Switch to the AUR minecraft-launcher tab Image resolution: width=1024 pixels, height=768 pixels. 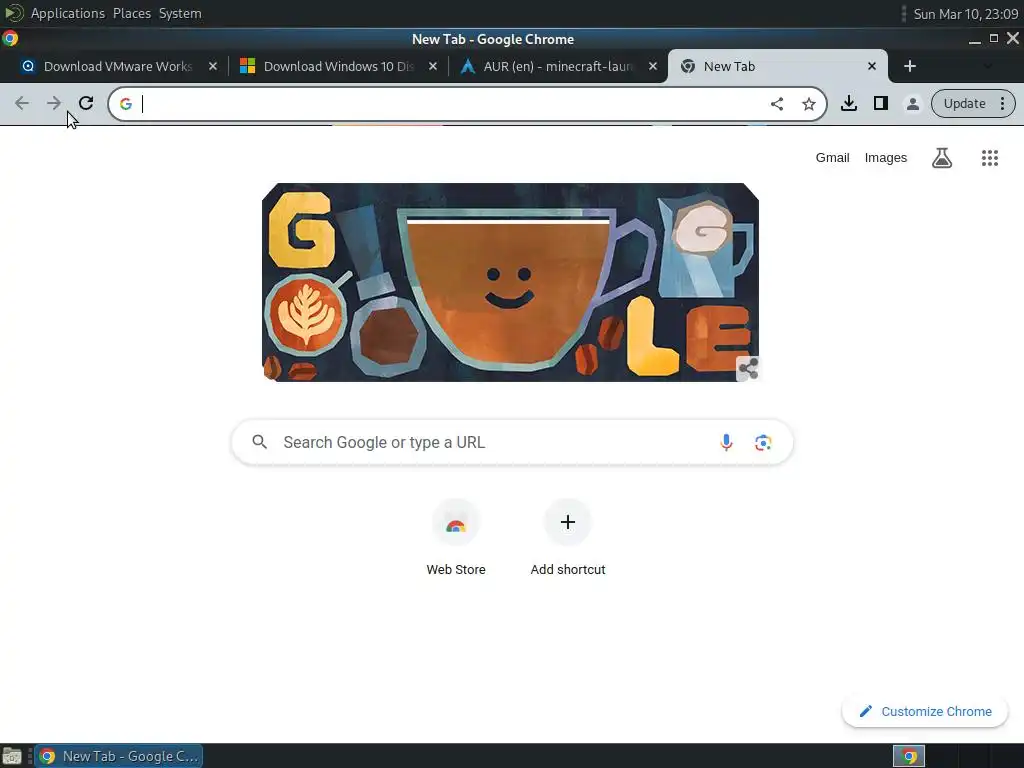tap(557, 66)
